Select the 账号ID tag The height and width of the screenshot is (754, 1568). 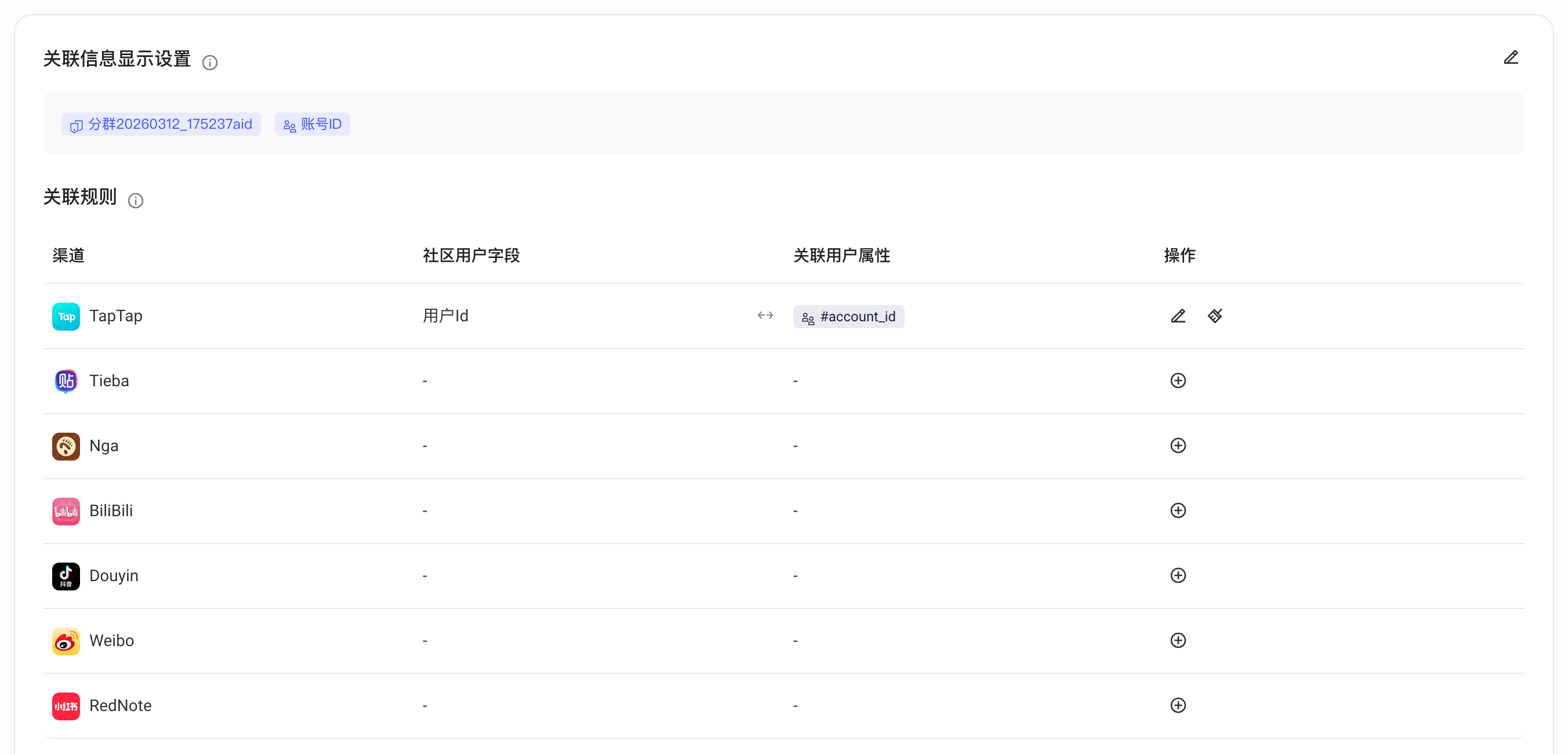(312, 124)
